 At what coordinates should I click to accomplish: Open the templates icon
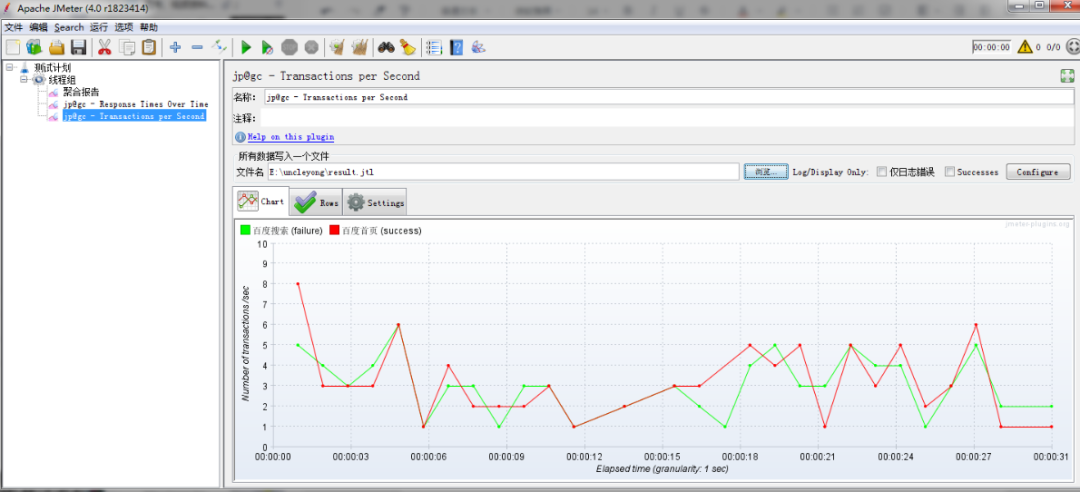click(x=34, y=47)
